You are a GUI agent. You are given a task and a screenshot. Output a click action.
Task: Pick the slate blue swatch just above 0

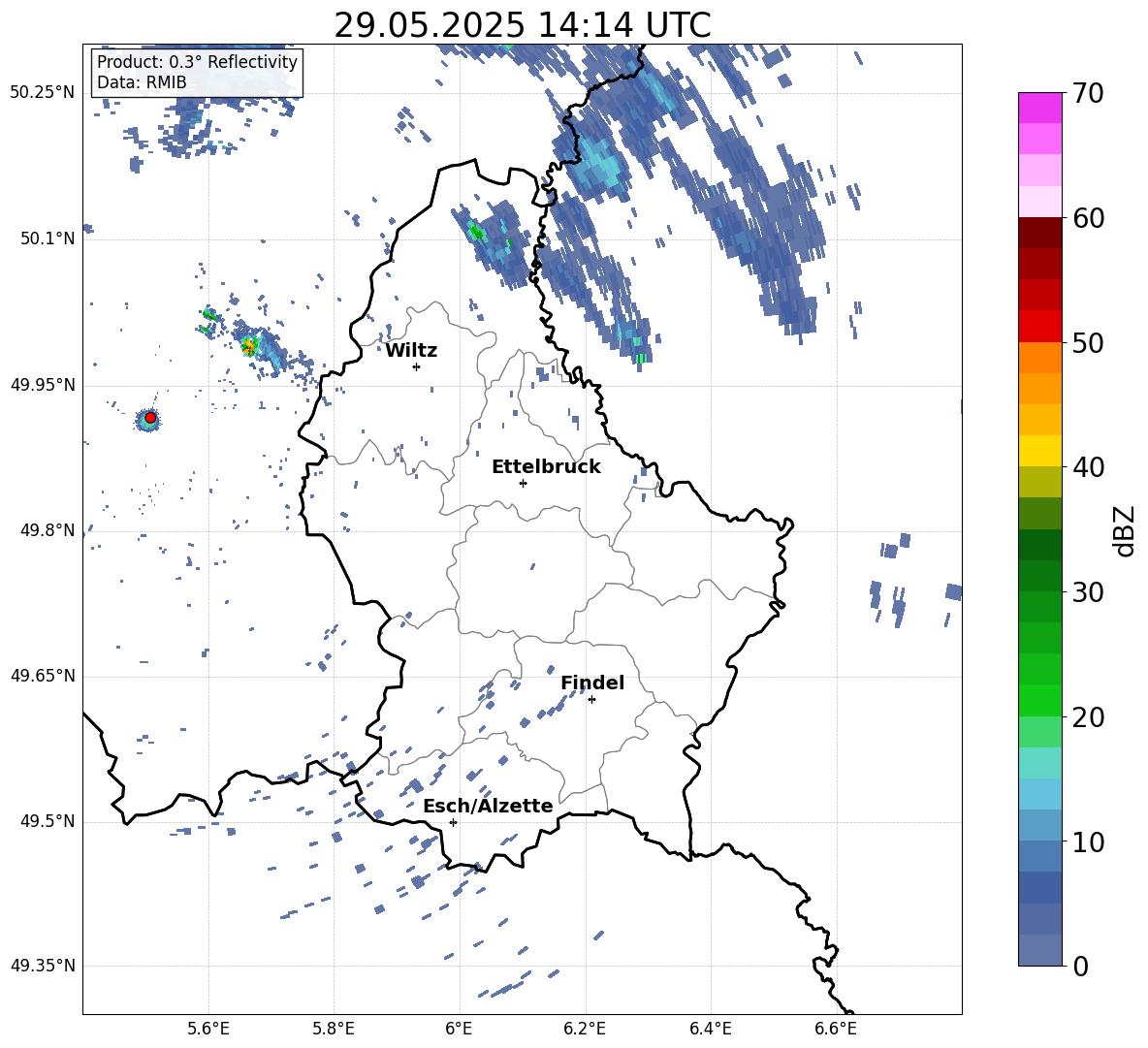pyautogui.click(x=1040, y=950)
